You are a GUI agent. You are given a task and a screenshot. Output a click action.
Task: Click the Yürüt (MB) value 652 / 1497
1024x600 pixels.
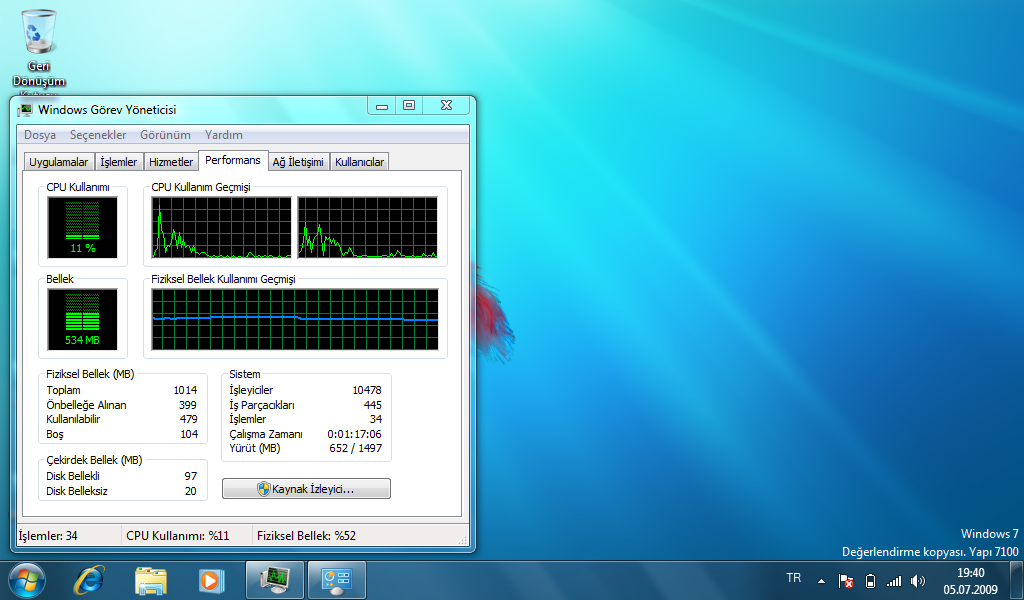click(356, 449)
